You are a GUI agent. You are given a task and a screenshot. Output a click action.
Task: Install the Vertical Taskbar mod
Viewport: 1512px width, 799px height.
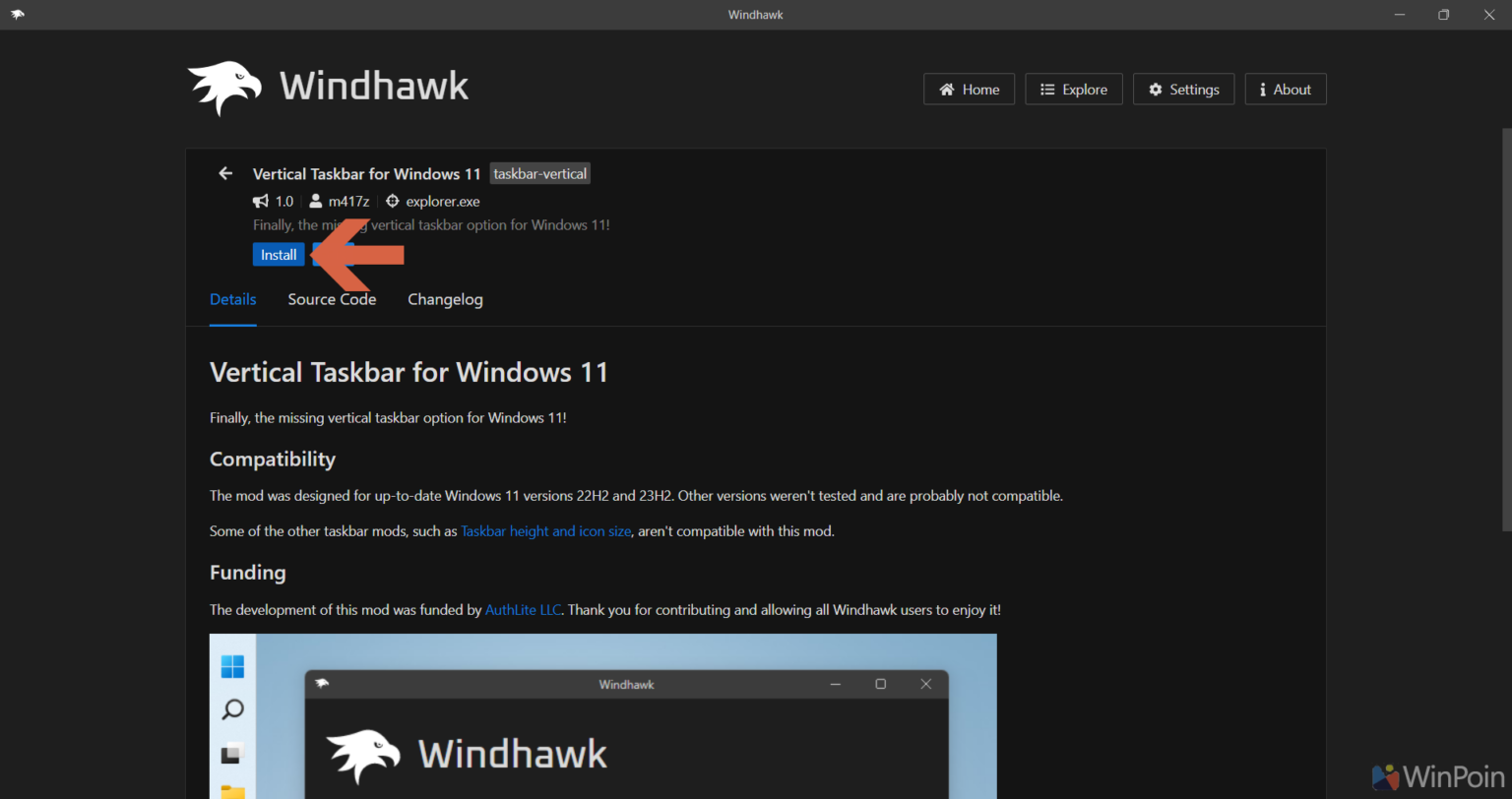pyautogui.click(x=279, y=254)
